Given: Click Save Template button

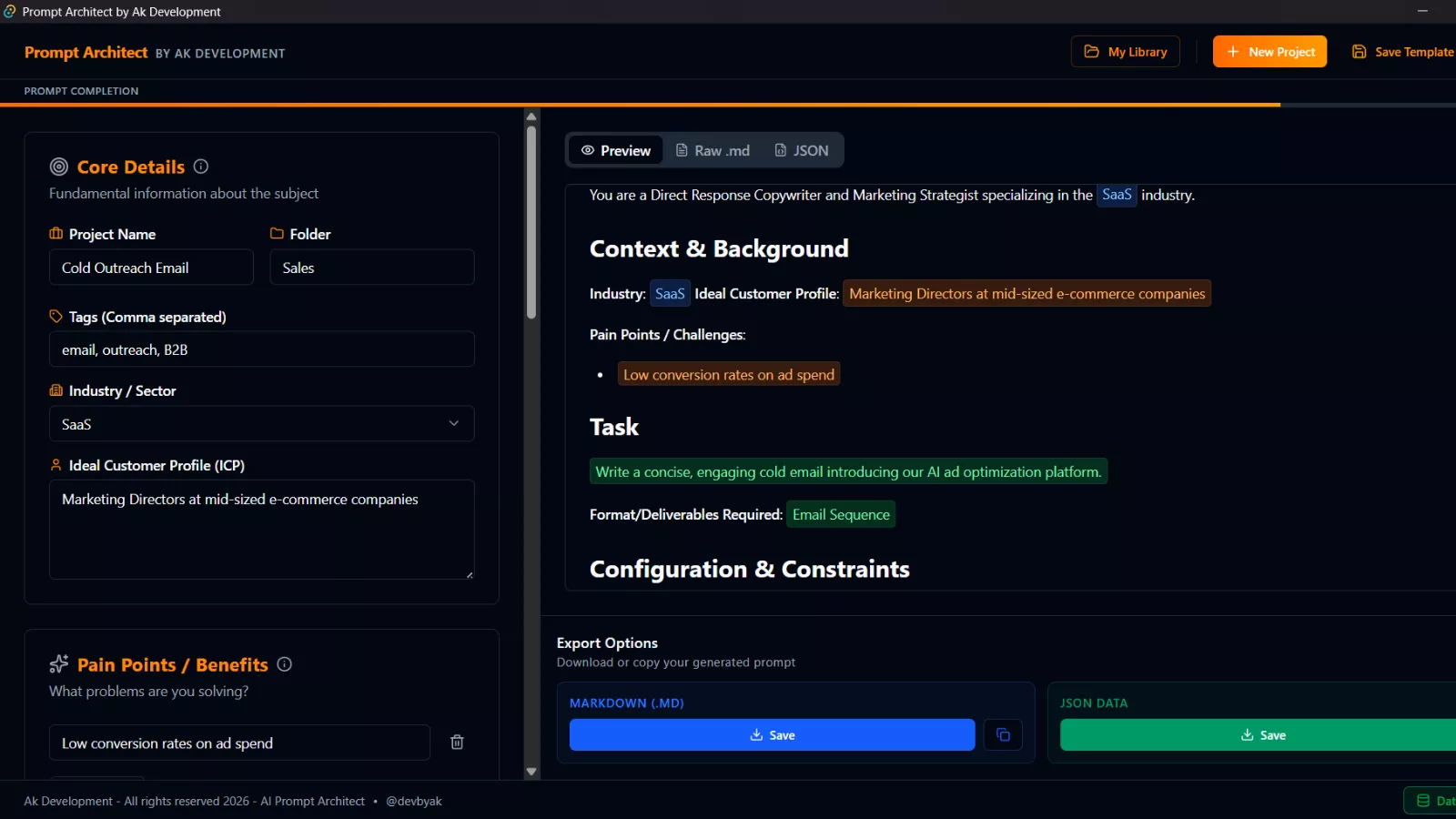Looking at the screenshot, I should [1402, 52].
